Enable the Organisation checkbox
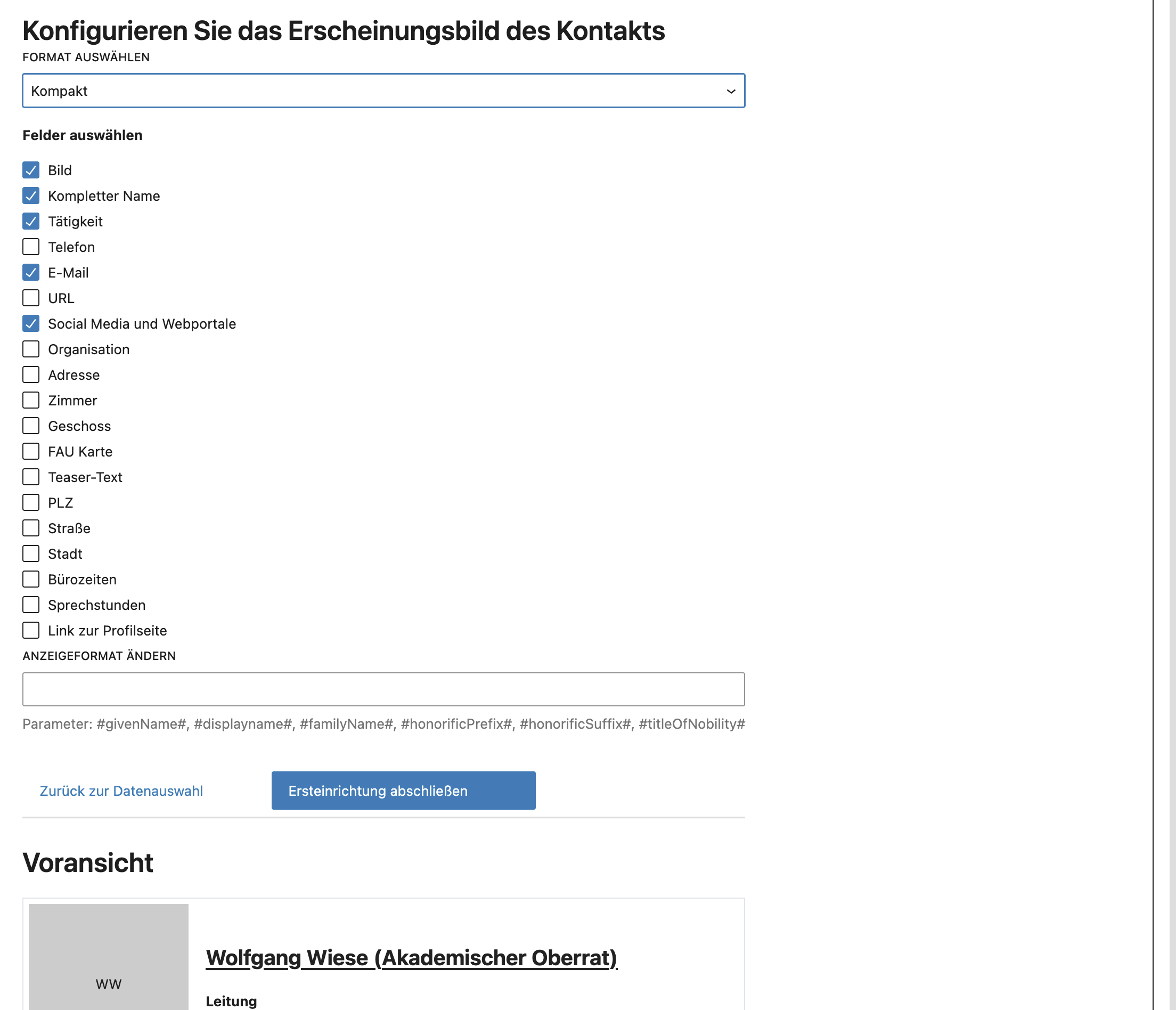Screen dimensions: 1176x1010 click(31, 349)
